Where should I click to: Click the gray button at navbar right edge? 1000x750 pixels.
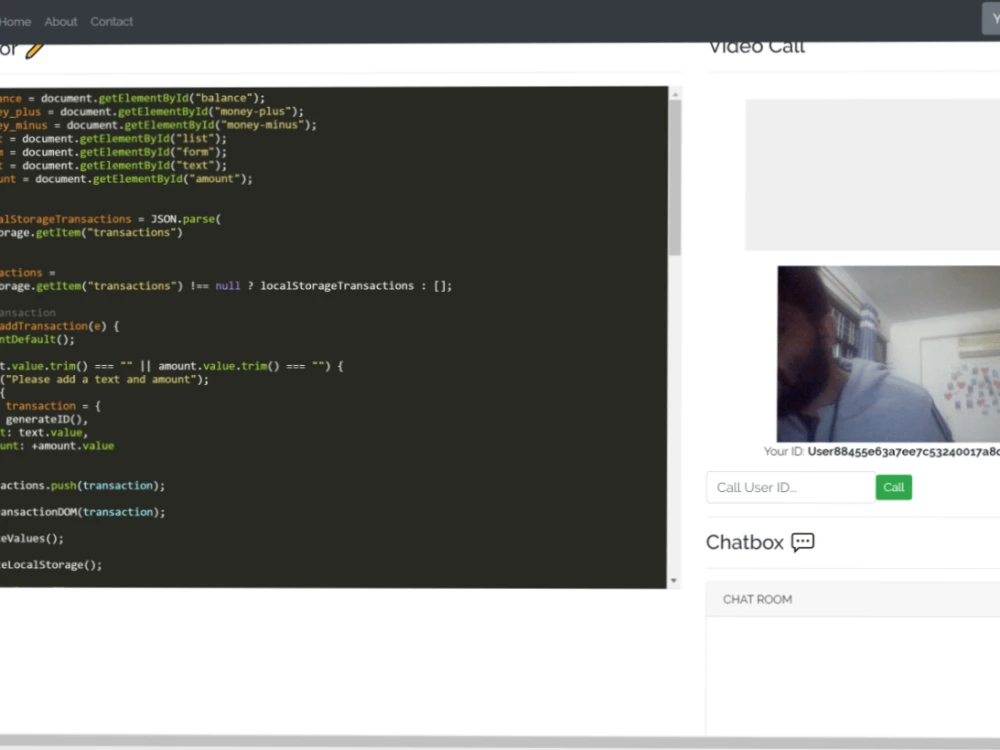(x=991, y=19)
